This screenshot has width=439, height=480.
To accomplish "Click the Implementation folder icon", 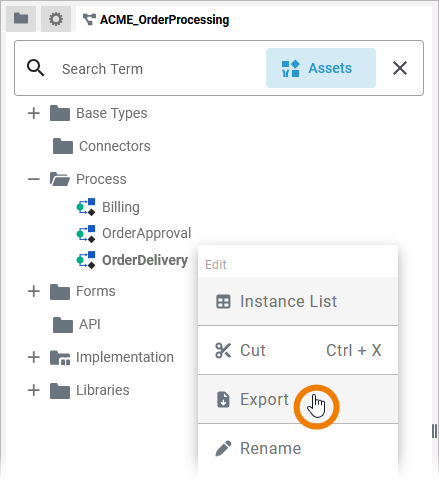I will pyautogui.click(x=60, y=358).
